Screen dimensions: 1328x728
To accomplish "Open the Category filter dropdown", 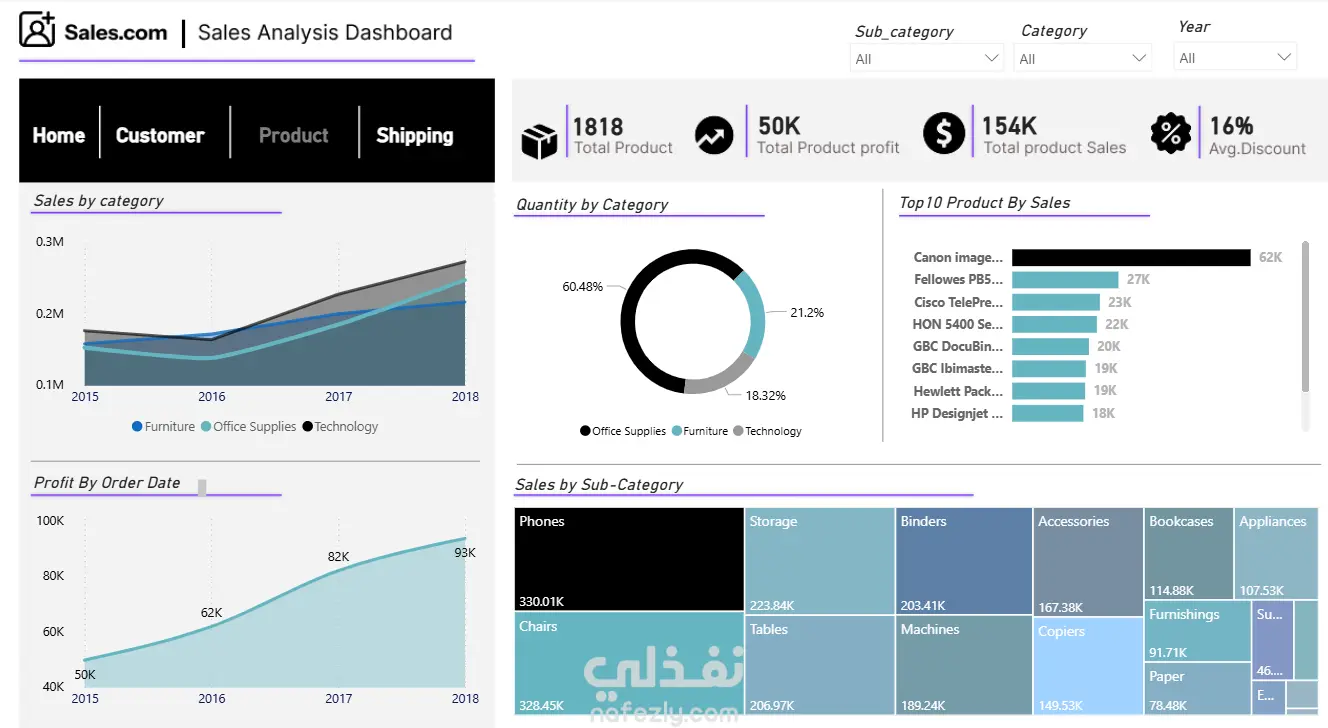I will (1084, 58).
